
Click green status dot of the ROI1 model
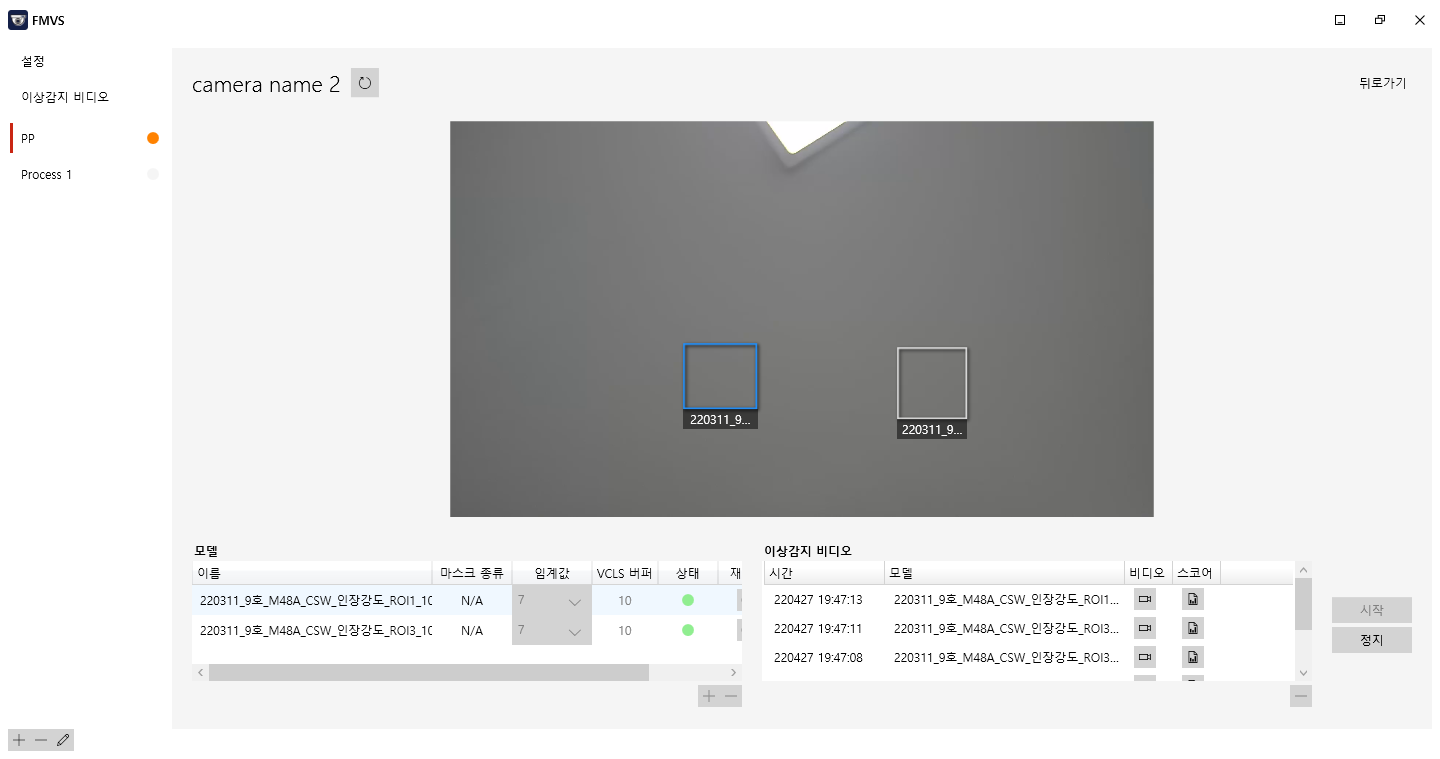(687, 600)
